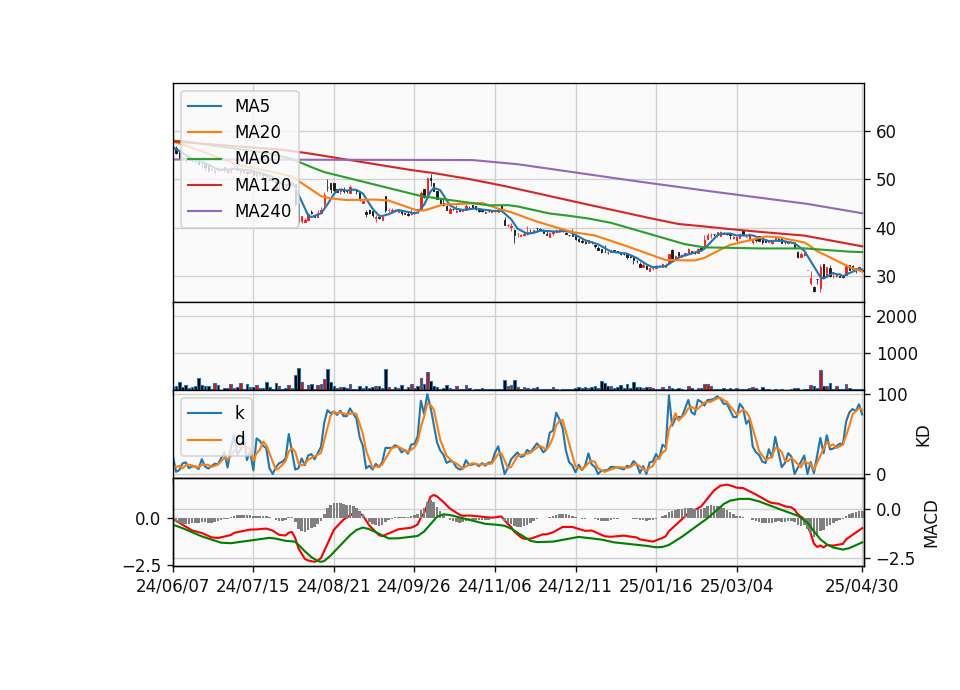Click left MACD axis value 0.0
The width and height of the screenshot is (960, 690).
pyautogui.click(x=148, y=519)
